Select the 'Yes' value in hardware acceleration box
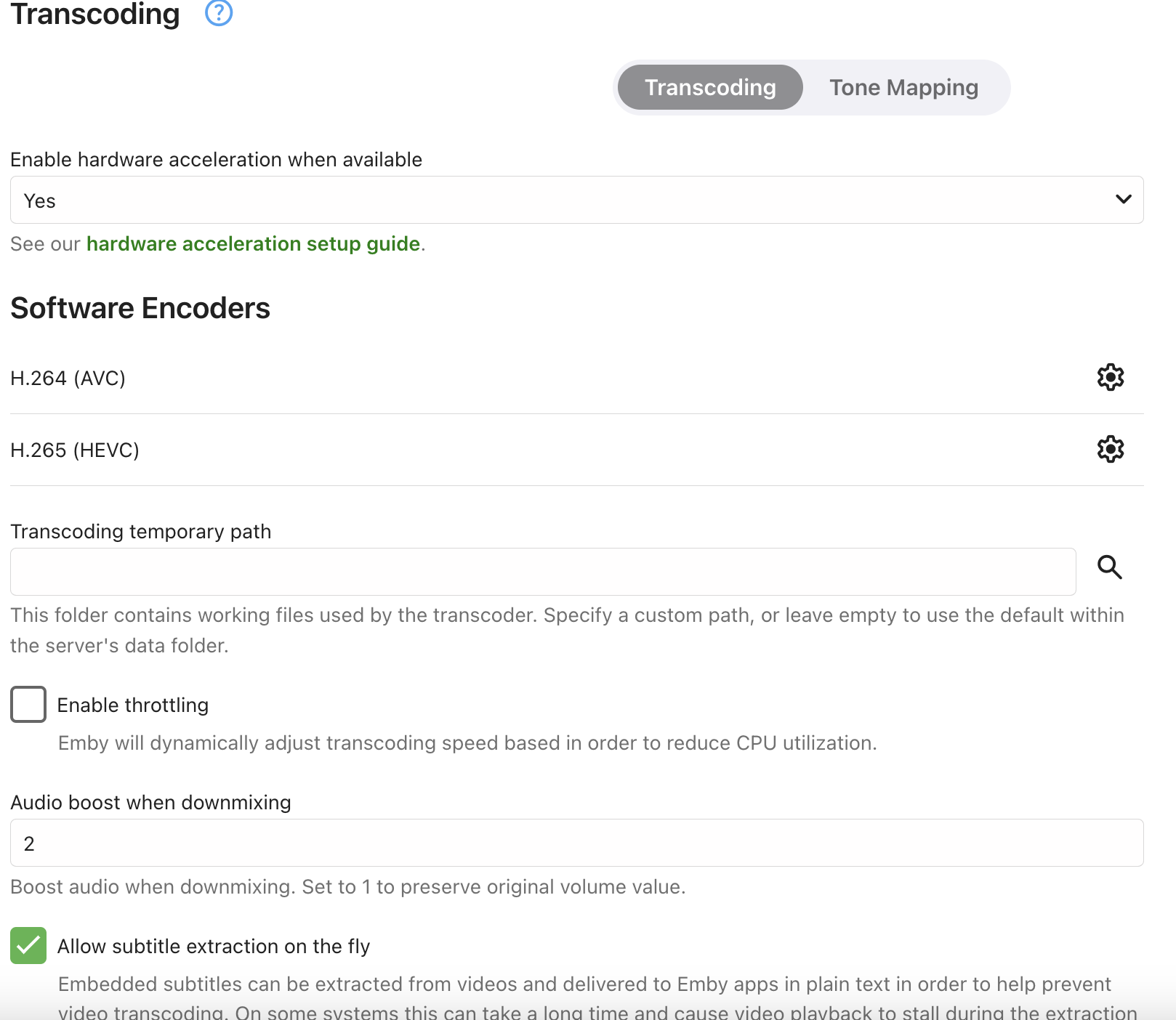Viewport: 1176px width, 1020px height. (40, 201)
